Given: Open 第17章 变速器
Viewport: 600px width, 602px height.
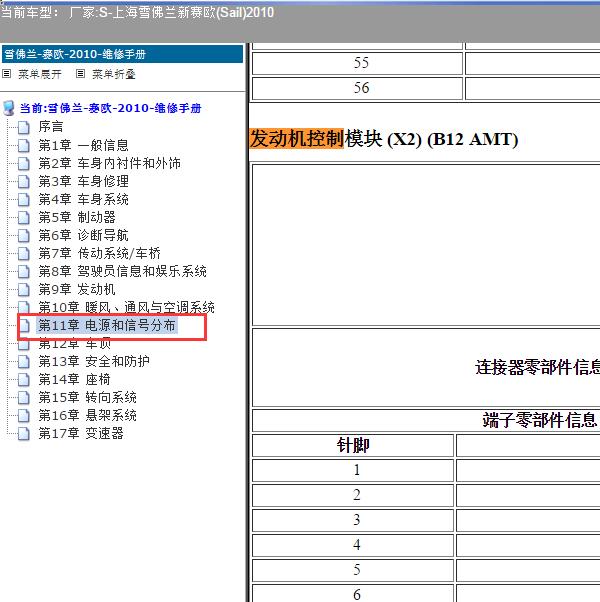Looking at the screenshot, I should tap(81, 433).
